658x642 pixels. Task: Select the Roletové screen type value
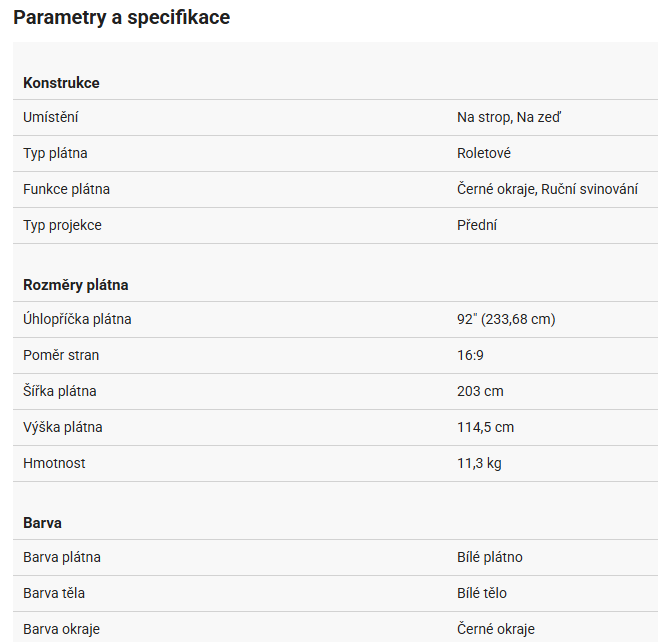coord(484,154)
